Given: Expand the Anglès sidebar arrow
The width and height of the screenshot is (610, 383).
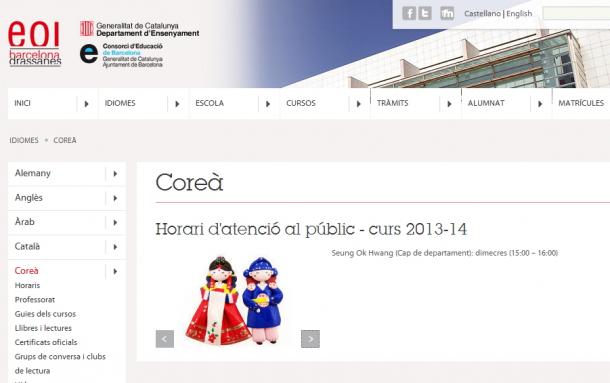Looking at the screenshot, I should click(x=116, y=198).
